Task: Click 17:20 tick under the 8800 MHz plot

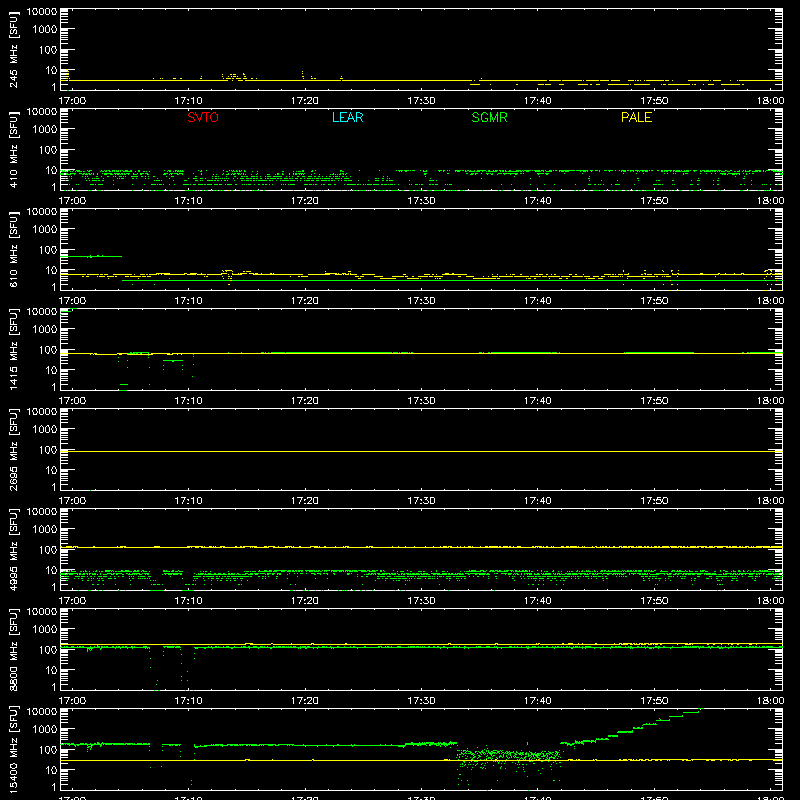Action: (305, 701)
